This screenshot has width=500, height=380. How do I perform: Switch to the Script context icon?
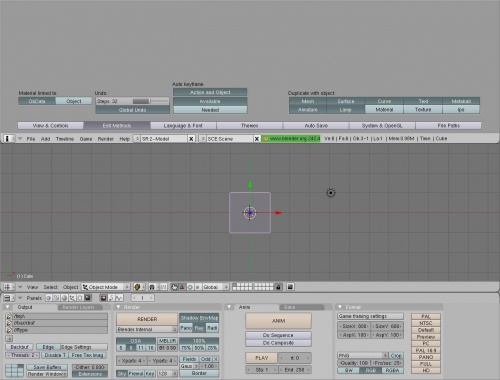(x=57, y=298)
